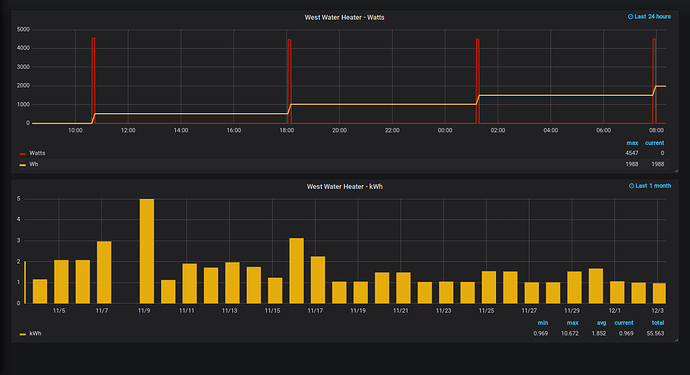Click the clock icon beside Last 24 hours

coord(630,17)
